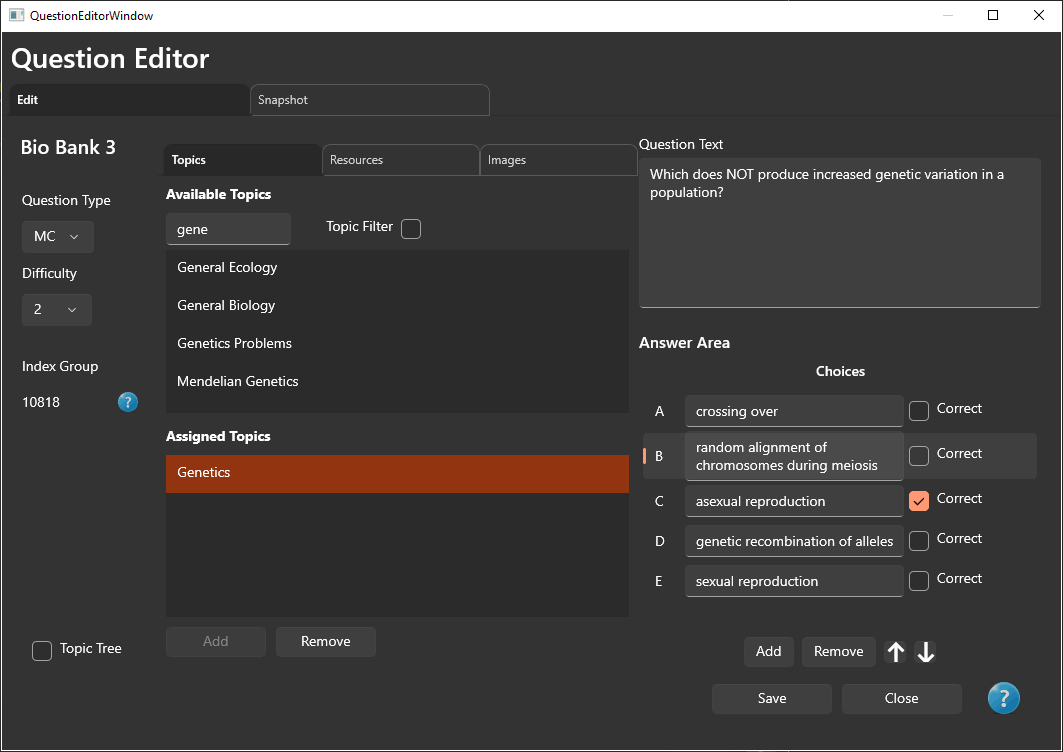This screenshot has height=752, width=1063.
Task: Edit choice B 'random alignment' field
Action: coord(794,456)
